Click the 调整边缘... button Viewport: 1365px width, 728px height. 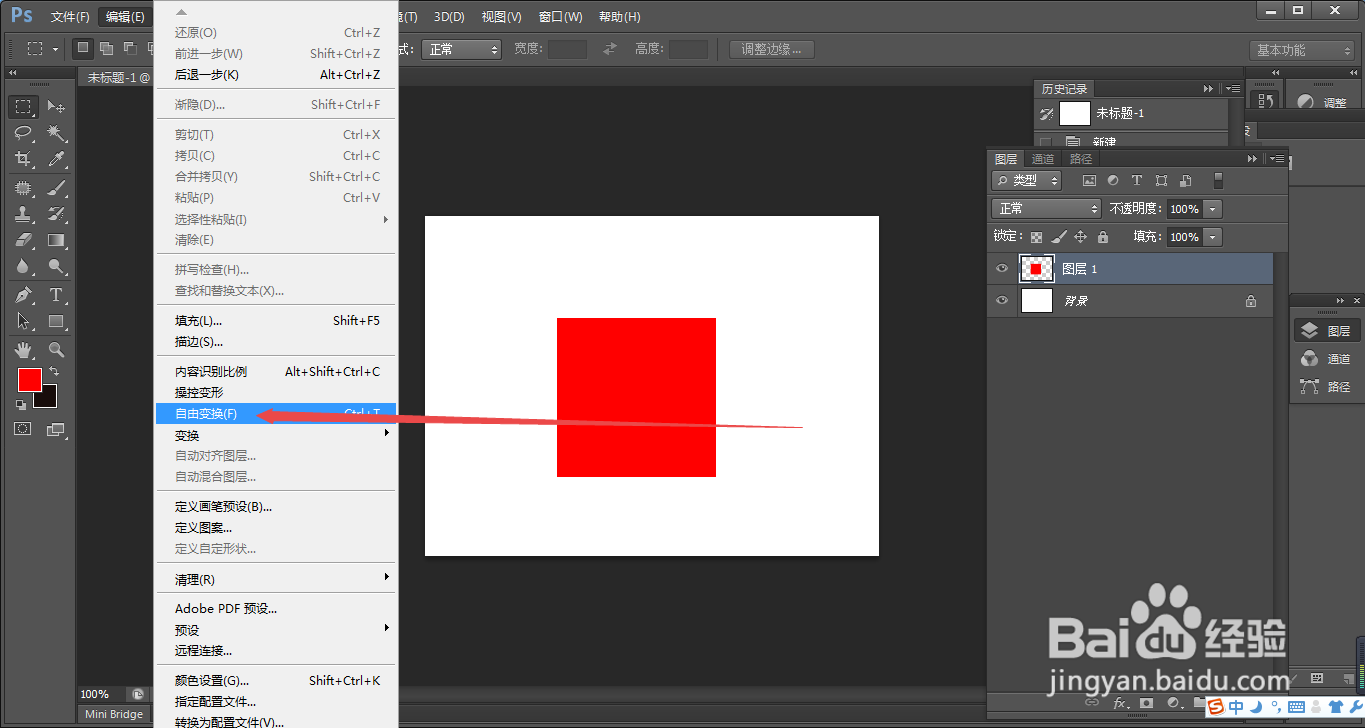(x=771, y=49)
